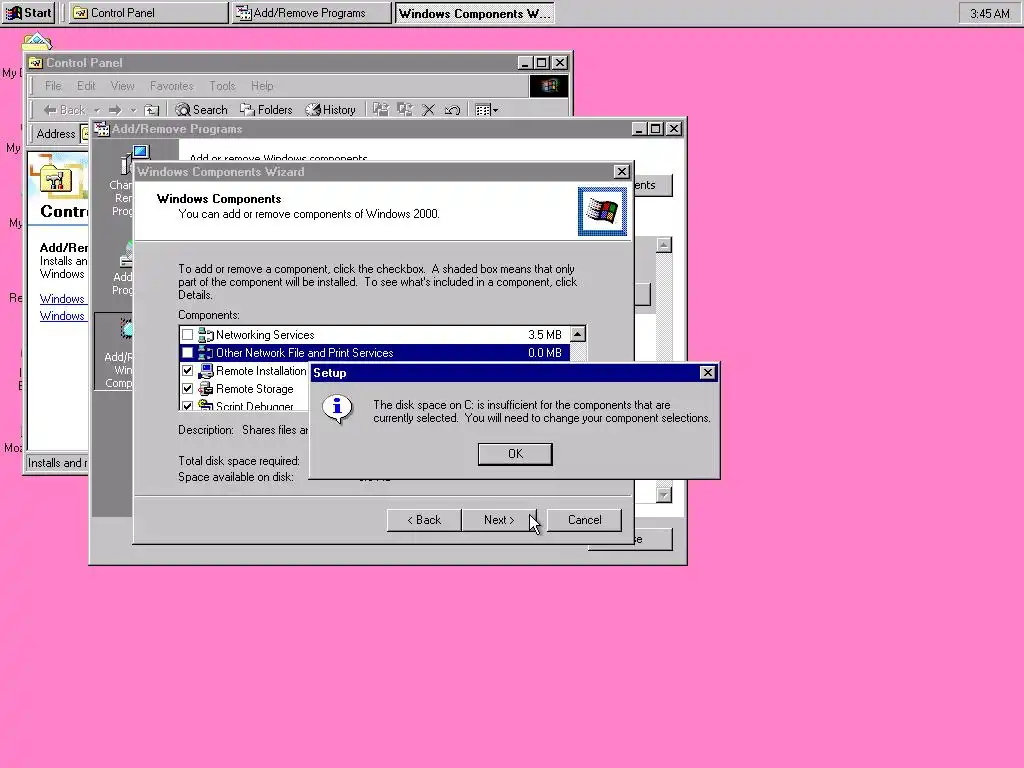Select the Networking Services icon
This screenshot has height=768, width=1024.
pyautogui.click(x=206, y=335)
